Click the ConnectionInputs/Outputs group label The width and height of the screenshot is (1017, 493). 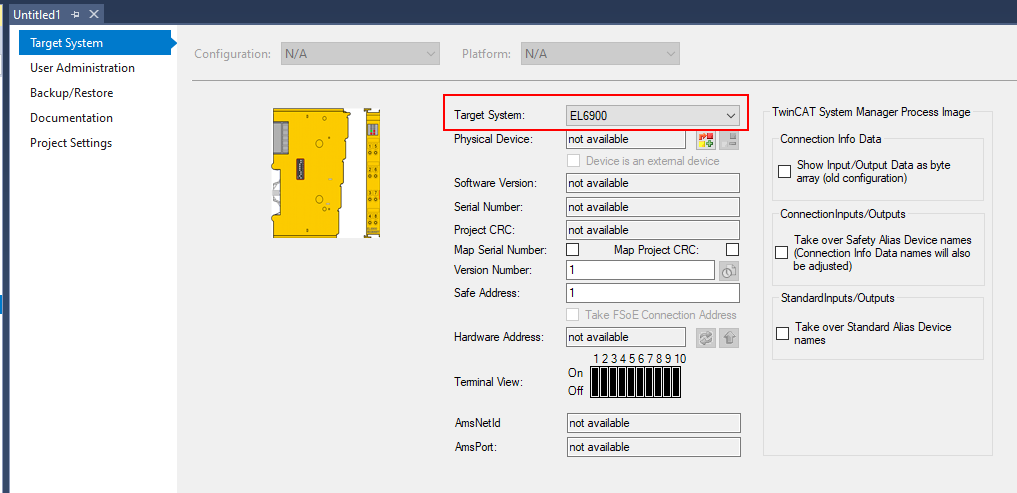coord(843,213)
